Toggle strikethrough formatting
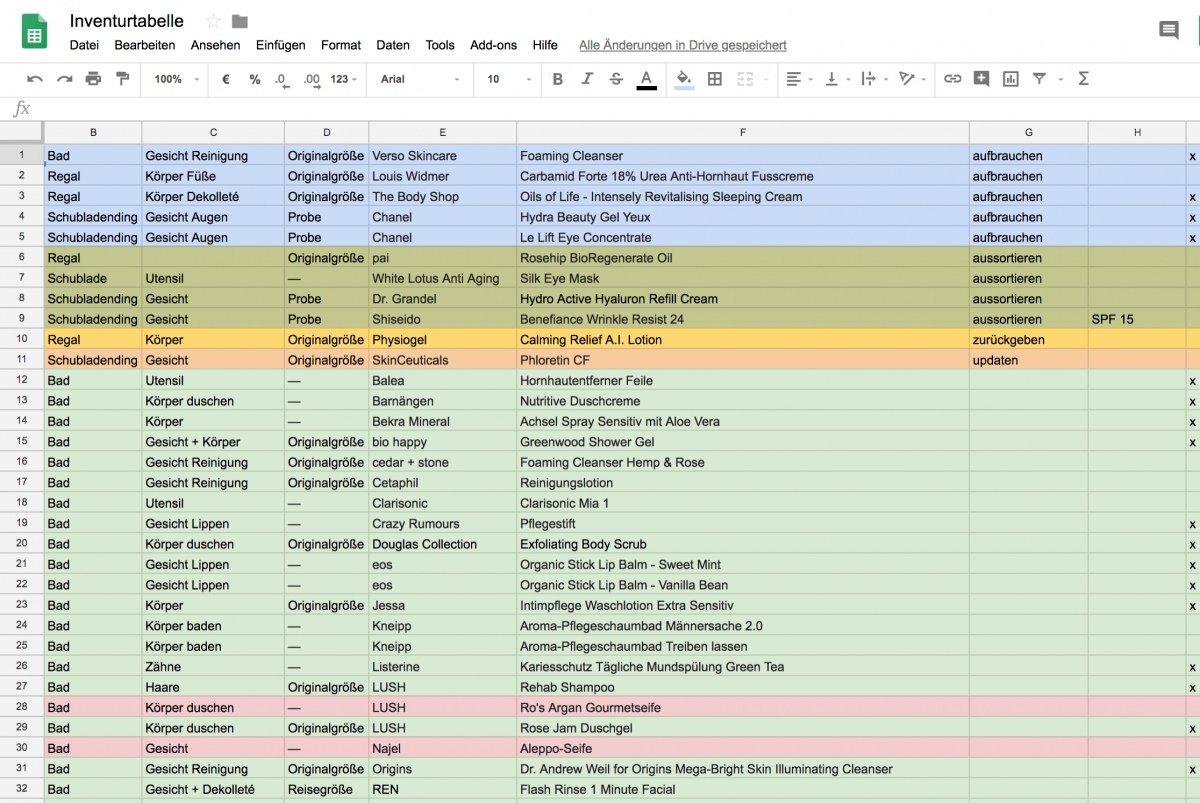 click(x=616, y=79)
